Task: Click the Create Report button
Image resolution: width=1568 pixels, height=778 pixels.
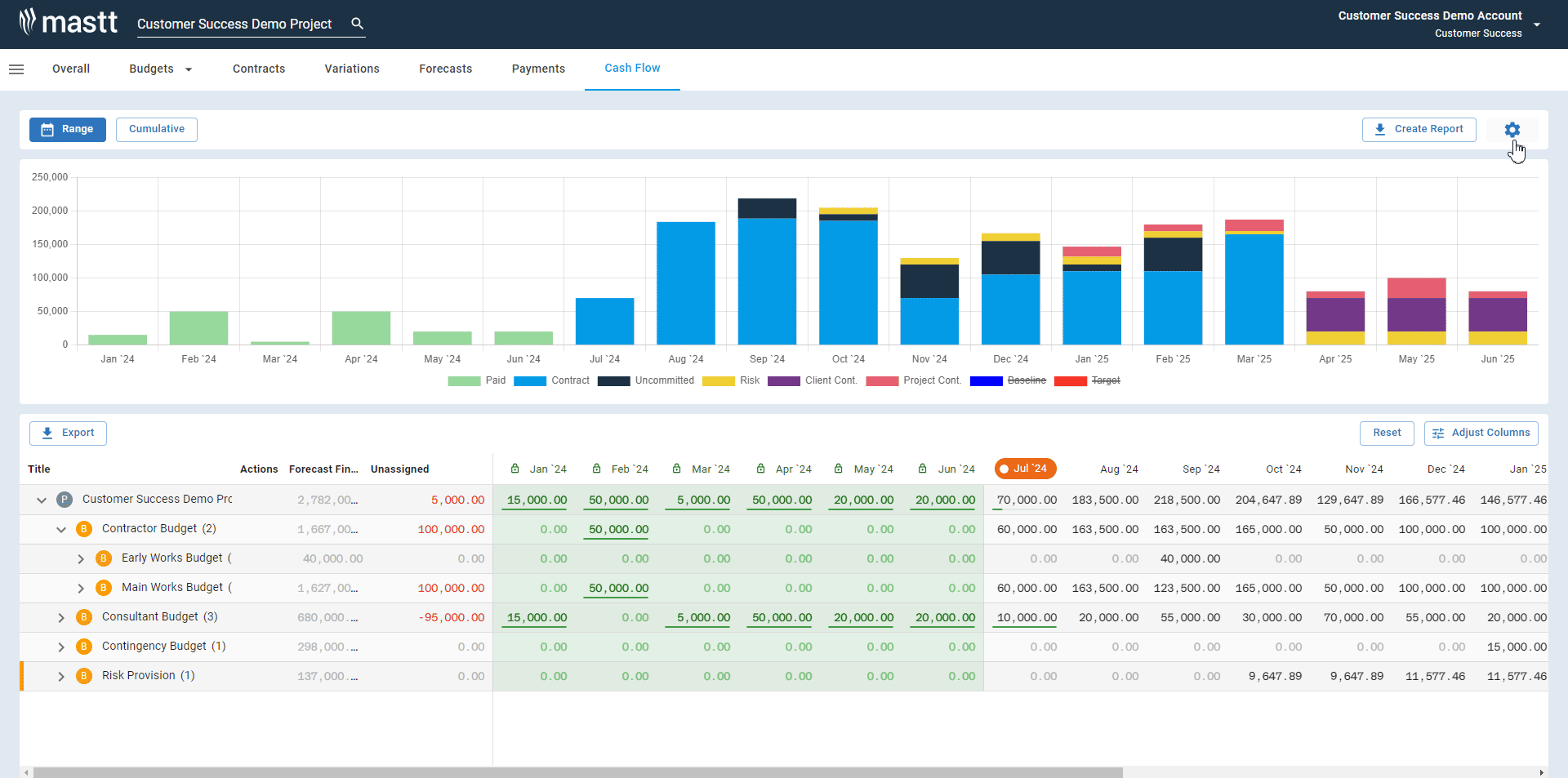Action: click(1419, 129)
